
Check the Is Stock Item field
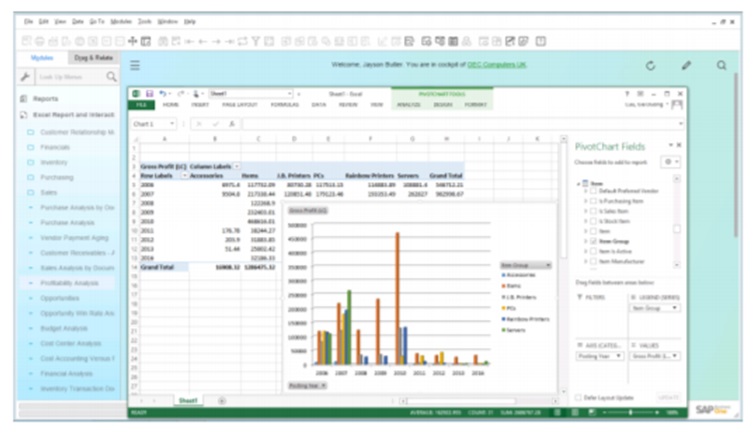(x=593, y=221)
